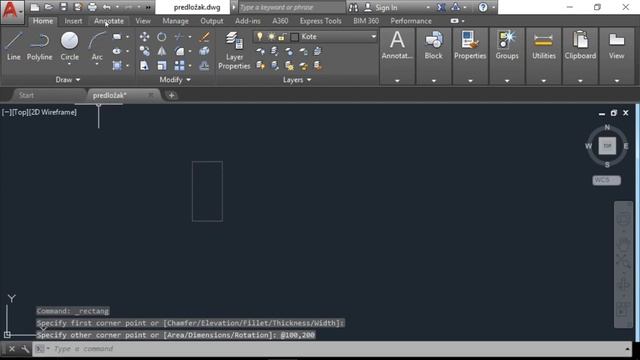Open the Circle tool dropdown arrow
This screenshot has width=640, height=360.
tap(69, 64)
